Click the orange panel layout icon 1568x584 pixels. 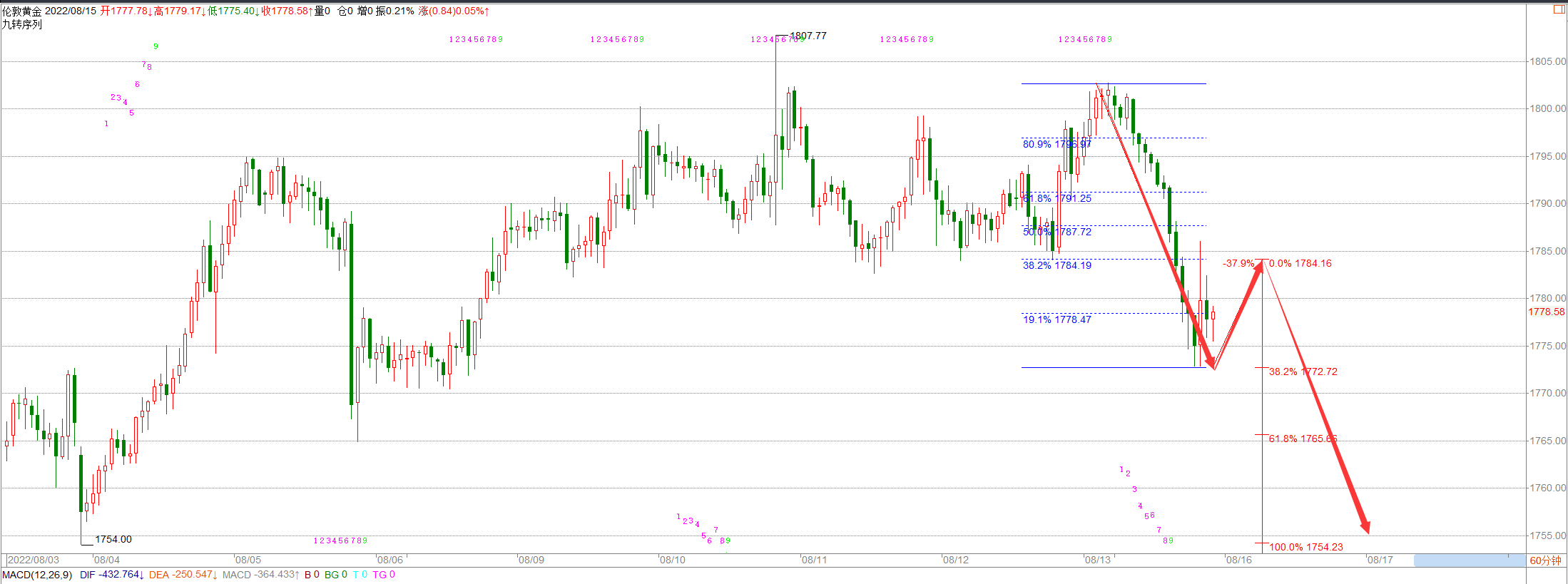click(x=1559, y=9)
